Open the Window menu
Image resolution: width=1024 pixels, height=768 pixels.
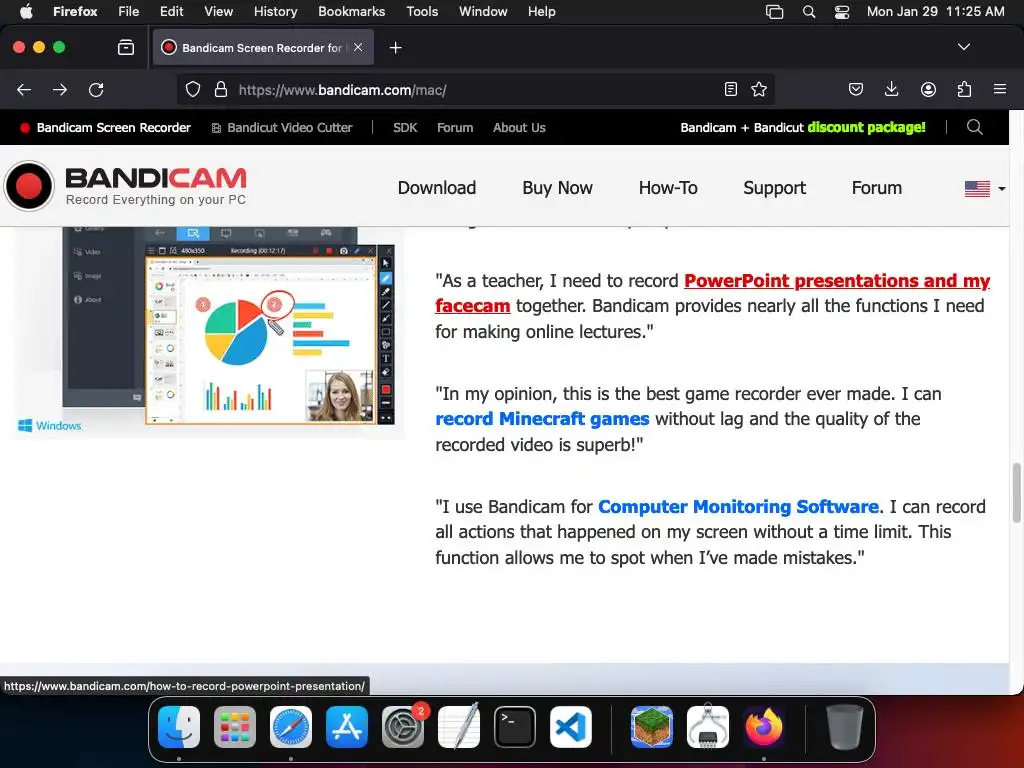483,12
